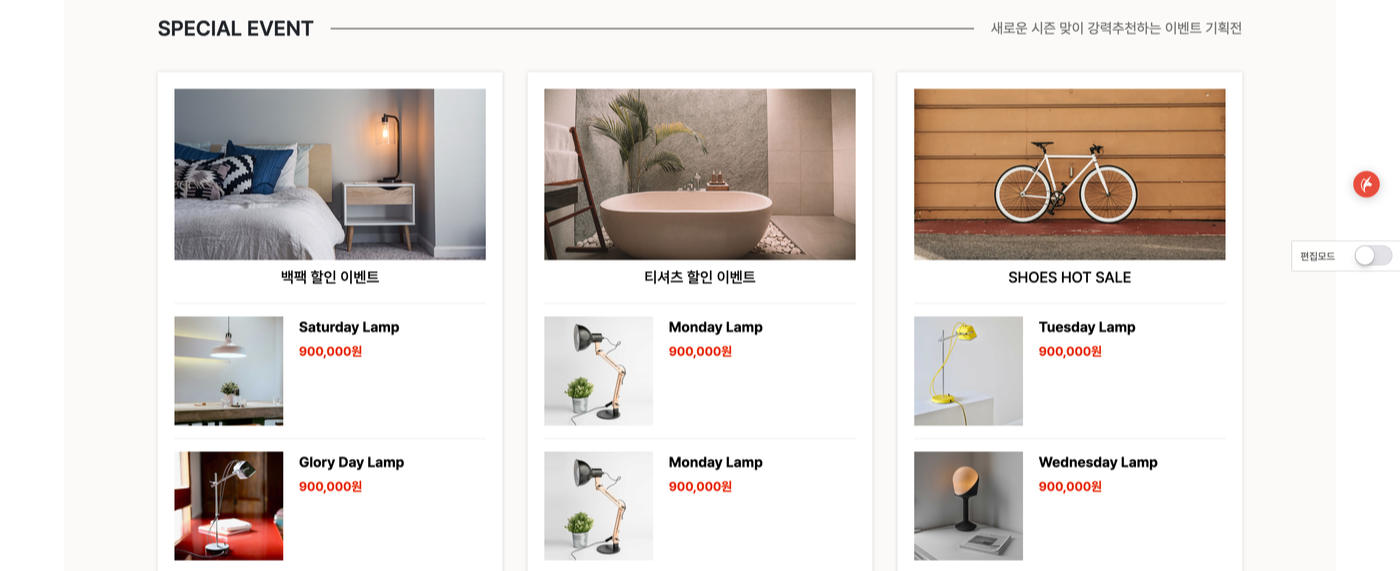Click the Glory Day Lamp thumbnail
This screenshot has width=1400, height=571.
pyautogui.click(x=229, y=506)
